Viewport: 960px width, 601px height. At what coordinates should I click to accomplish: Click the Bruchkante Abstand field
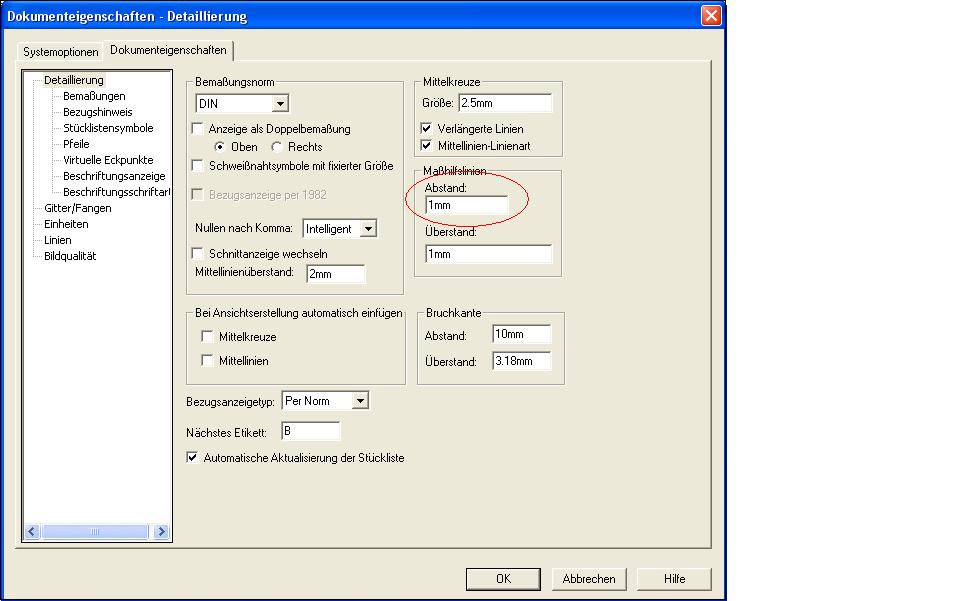pyautogui.click(x=522, y=334)
